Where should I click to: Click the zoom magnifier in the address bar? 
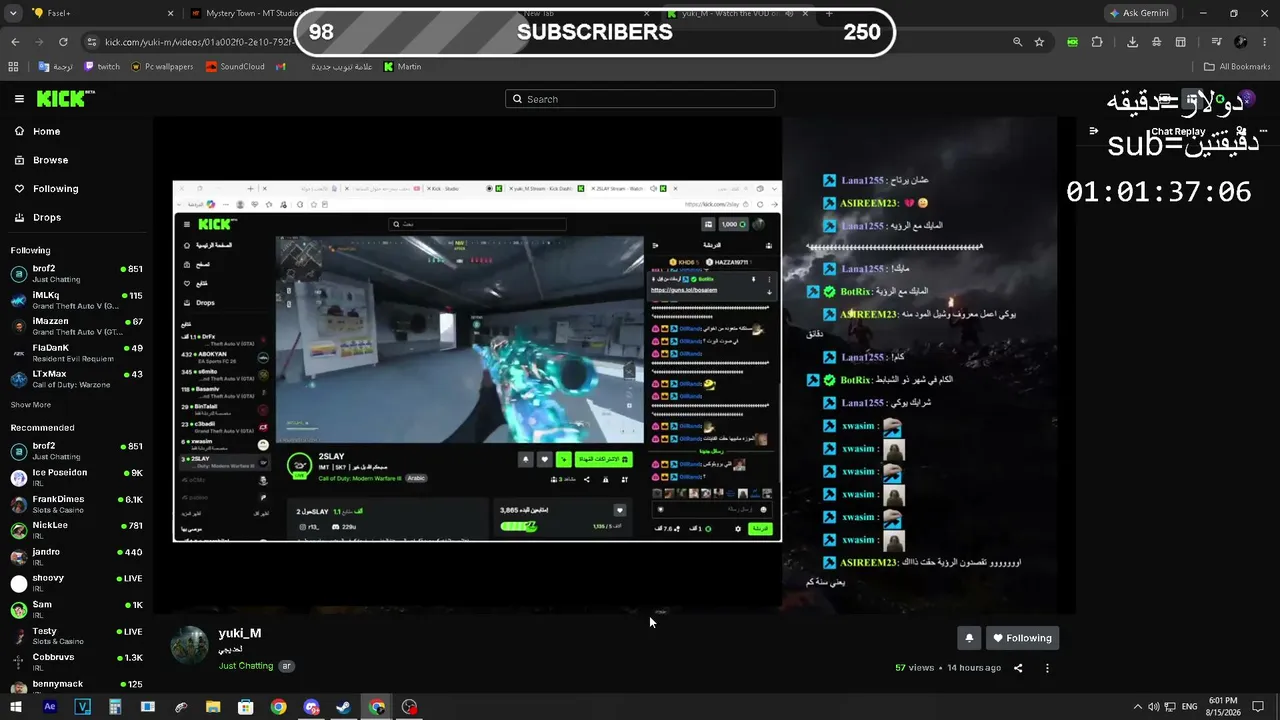coord(1017,42)
